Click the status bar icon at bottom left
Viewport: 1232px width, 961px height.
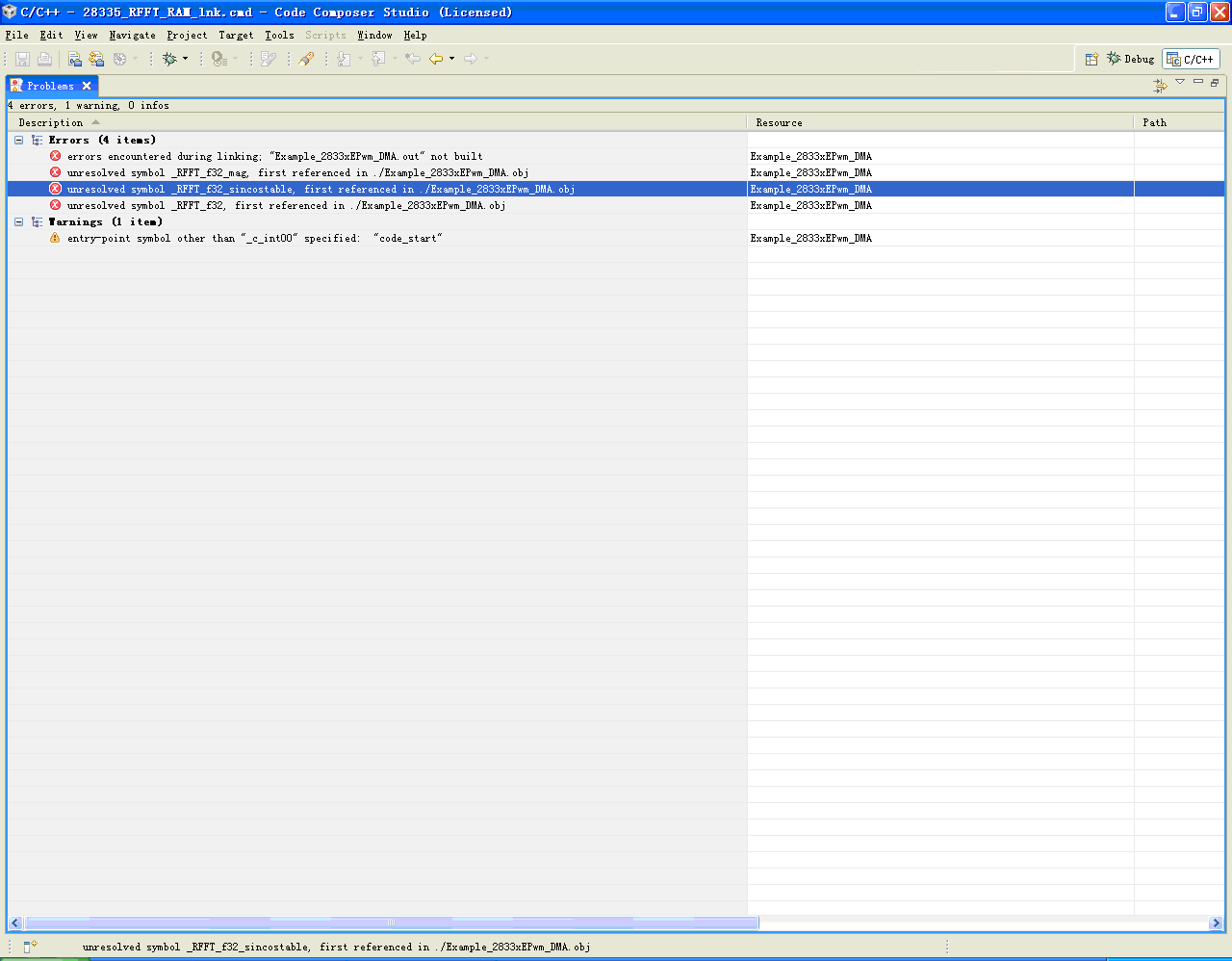[x=30, y=947]
